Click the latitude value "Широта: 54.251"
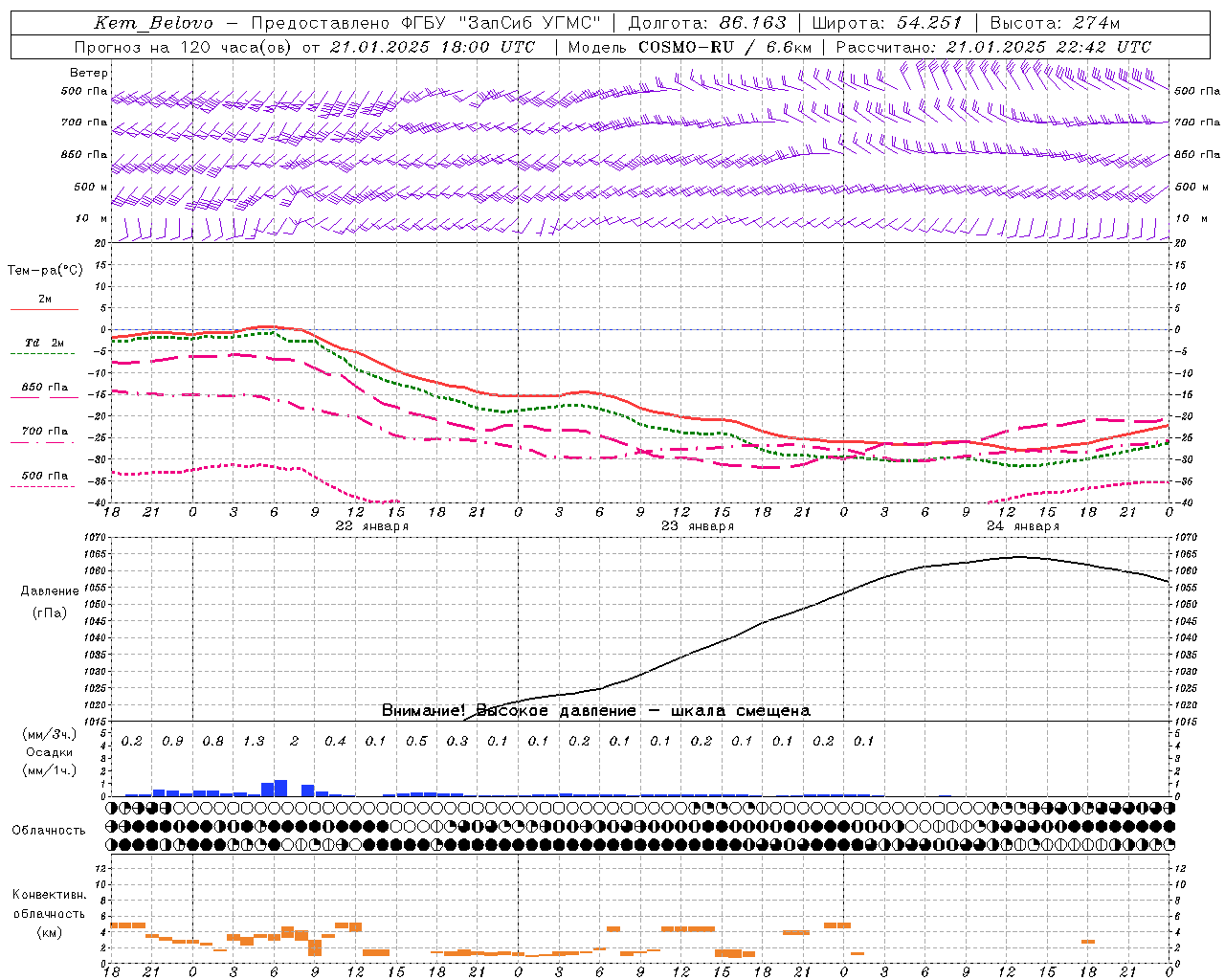Viewport: 1225px width, 980px height. click(886, 23)
